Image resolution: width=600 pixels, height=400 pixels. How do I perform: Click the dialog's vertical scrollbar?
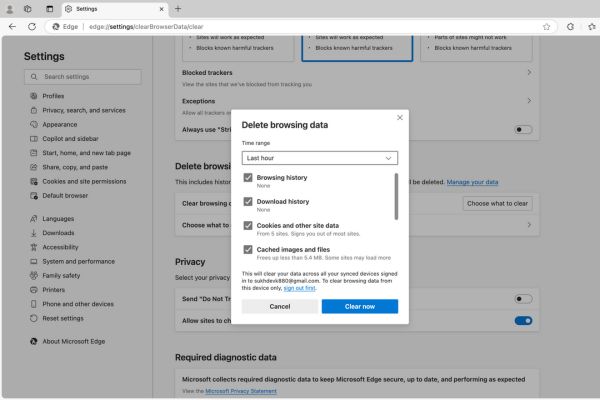click(396, 196)
